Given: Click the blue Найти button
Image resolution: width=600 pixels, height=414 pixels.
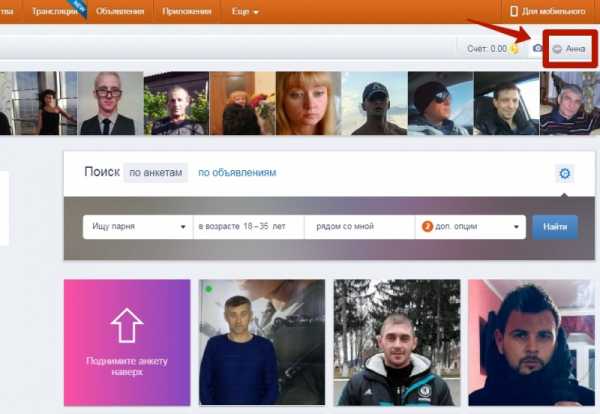Looking at the screenshot, I should click(x=555, y=227).
